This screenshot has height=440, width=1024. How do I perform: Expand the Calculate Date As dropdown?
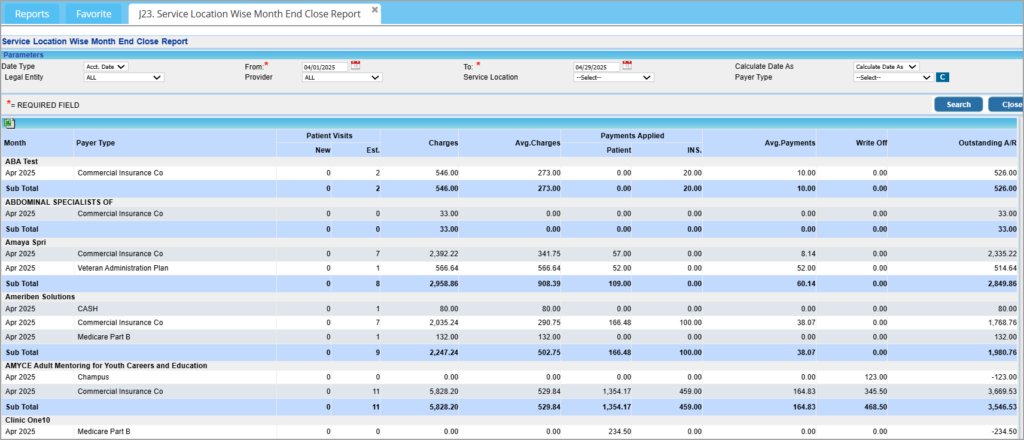coord(885,67)
